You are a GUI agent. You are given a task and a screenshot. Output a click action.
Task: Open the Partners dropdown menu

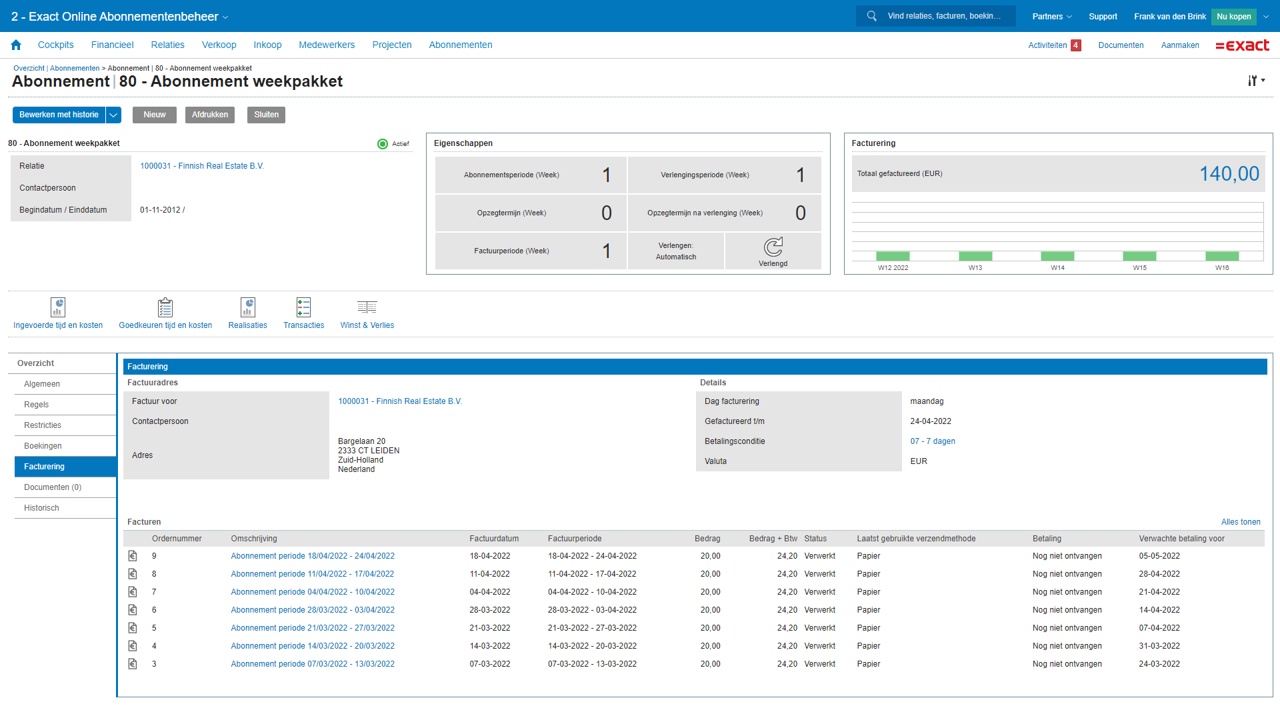[1052, 16]
